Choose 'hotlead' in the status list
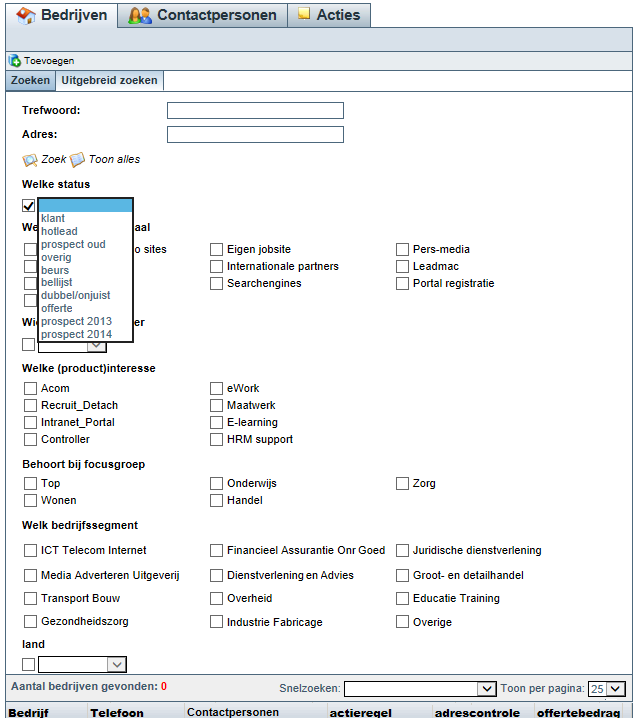 [86, 231]
